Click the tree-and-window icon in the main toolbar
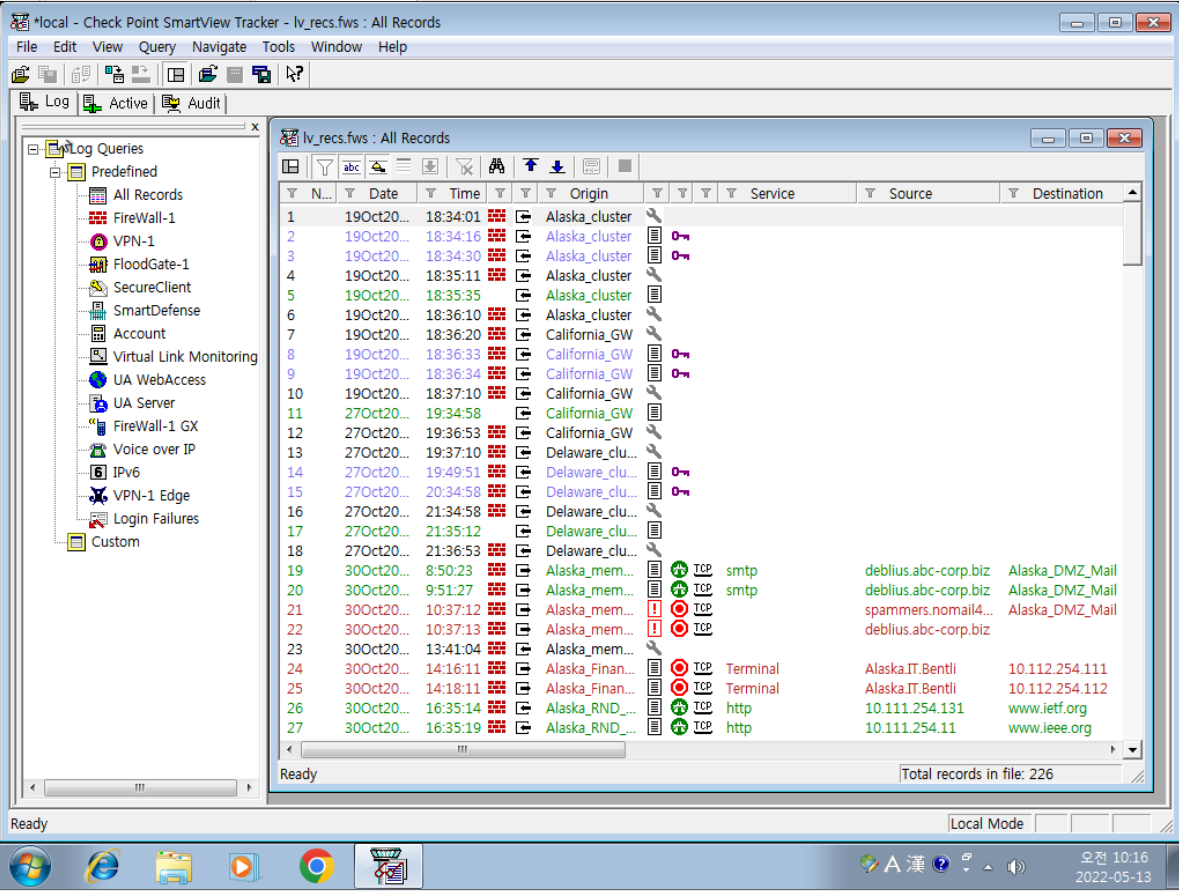This screenshot has height=891, width=1179. (x=114, y=74)
